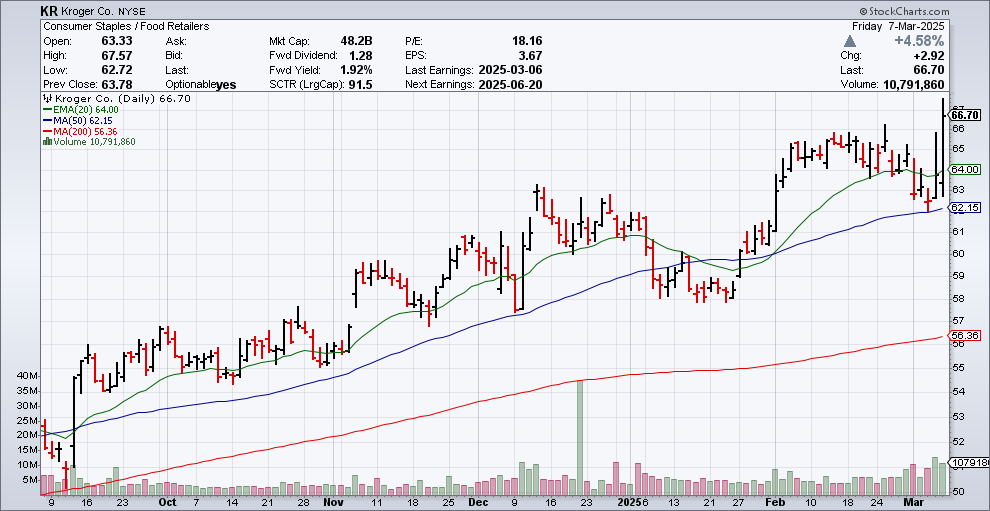This screenshot has height=511, width=990.
Task: Click the bar-chart icon before 'Kroger Co. (Daily)'
Action: [x=47, y=99]
